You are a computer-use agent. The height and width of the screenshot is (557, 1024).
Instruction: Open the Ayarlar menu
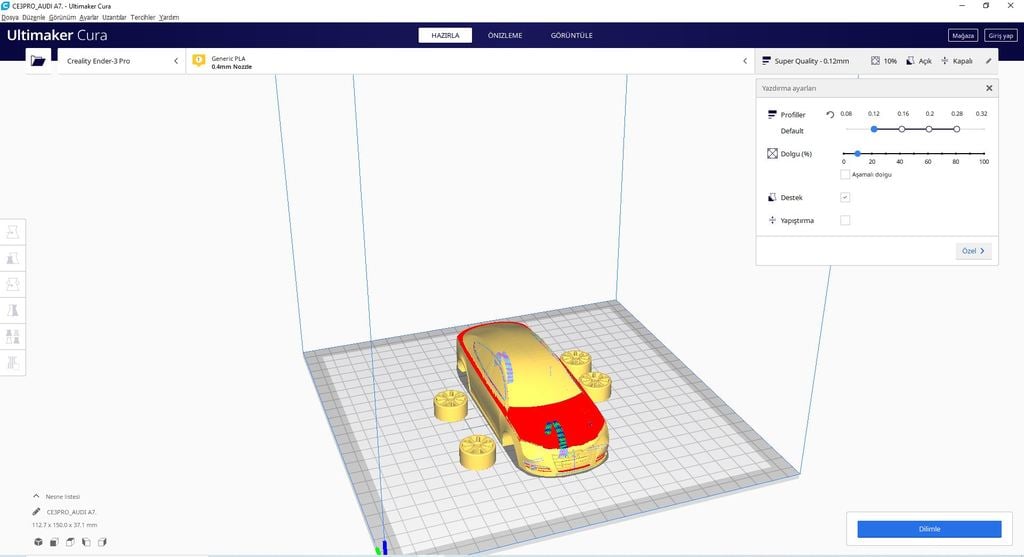pos(89,17)
